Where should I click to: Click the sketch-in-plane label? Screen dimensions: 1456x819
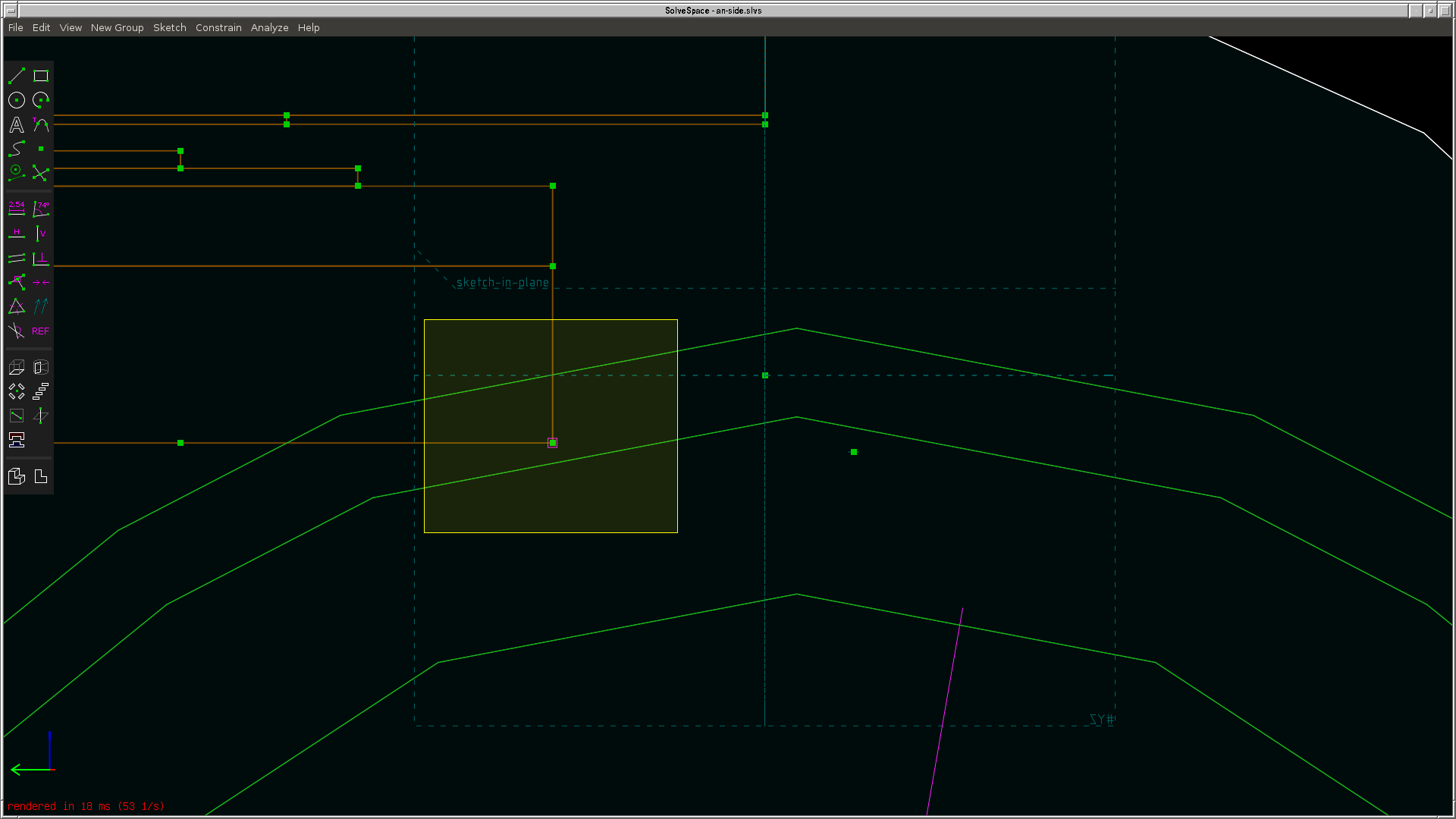click(502, 283)
